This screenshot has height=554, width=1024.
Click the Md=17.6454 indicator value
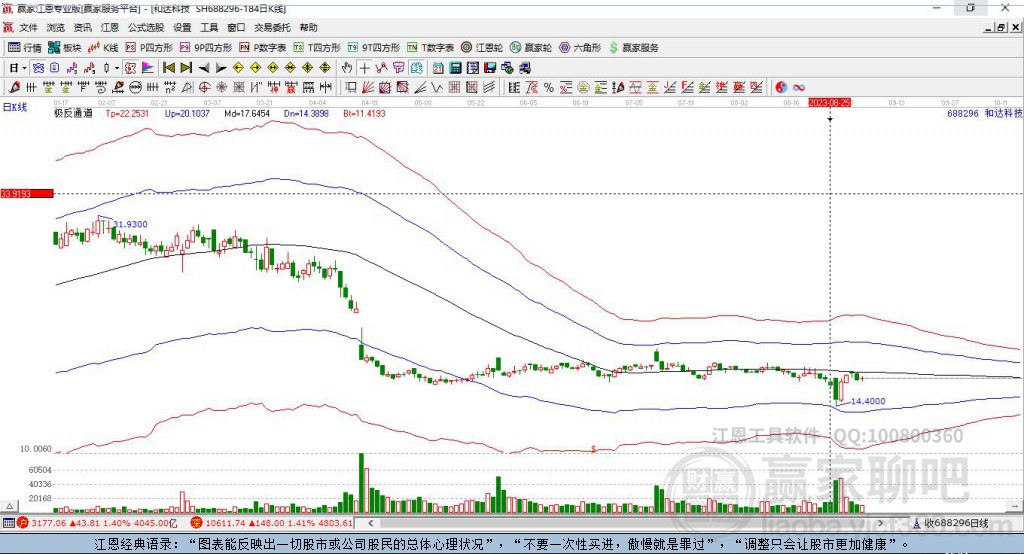pyautogui.click(x=247, y=113)
